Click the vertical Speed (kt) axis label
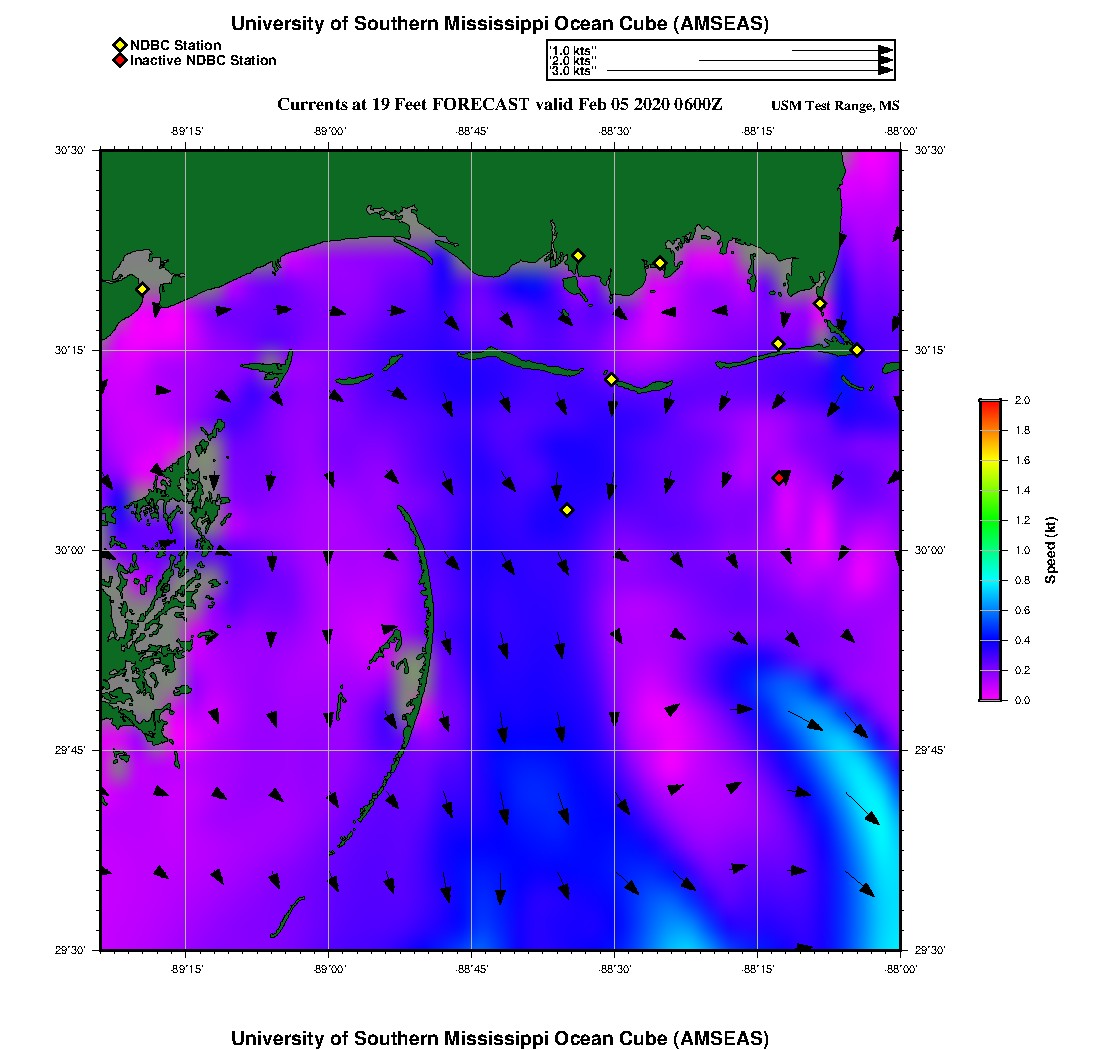Screen dimensions: 1100x1050 [1051, 550]
